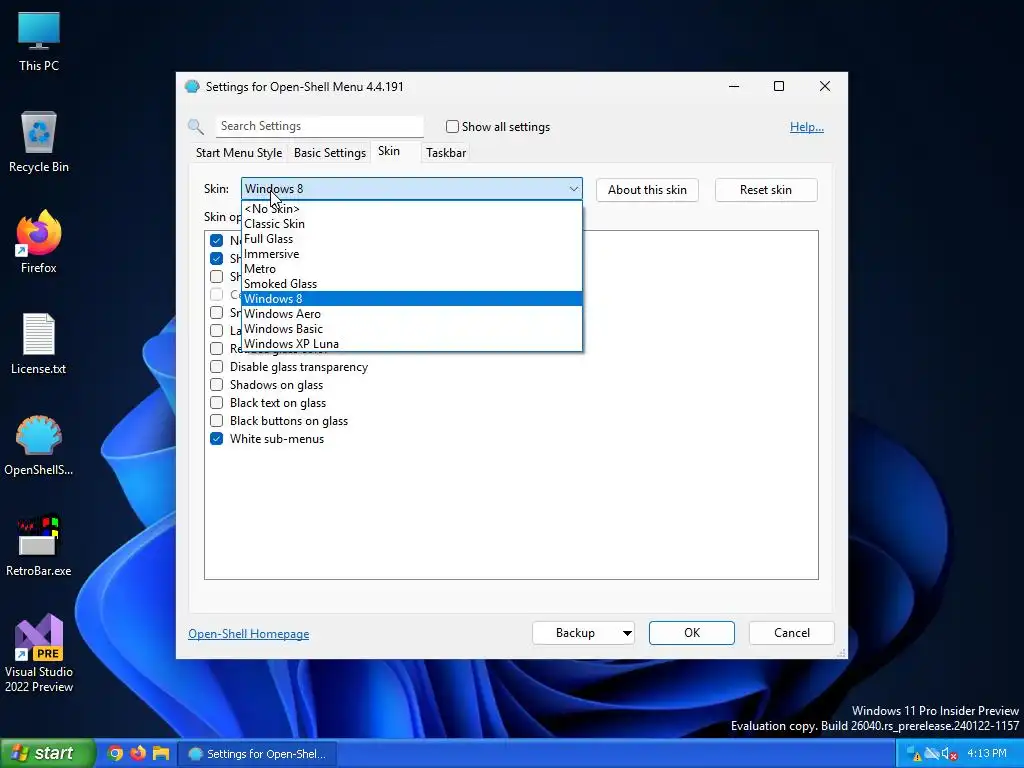1024x768 pixels.
Task: Enable Black text on glass checkbox
Action: (216, 403)
